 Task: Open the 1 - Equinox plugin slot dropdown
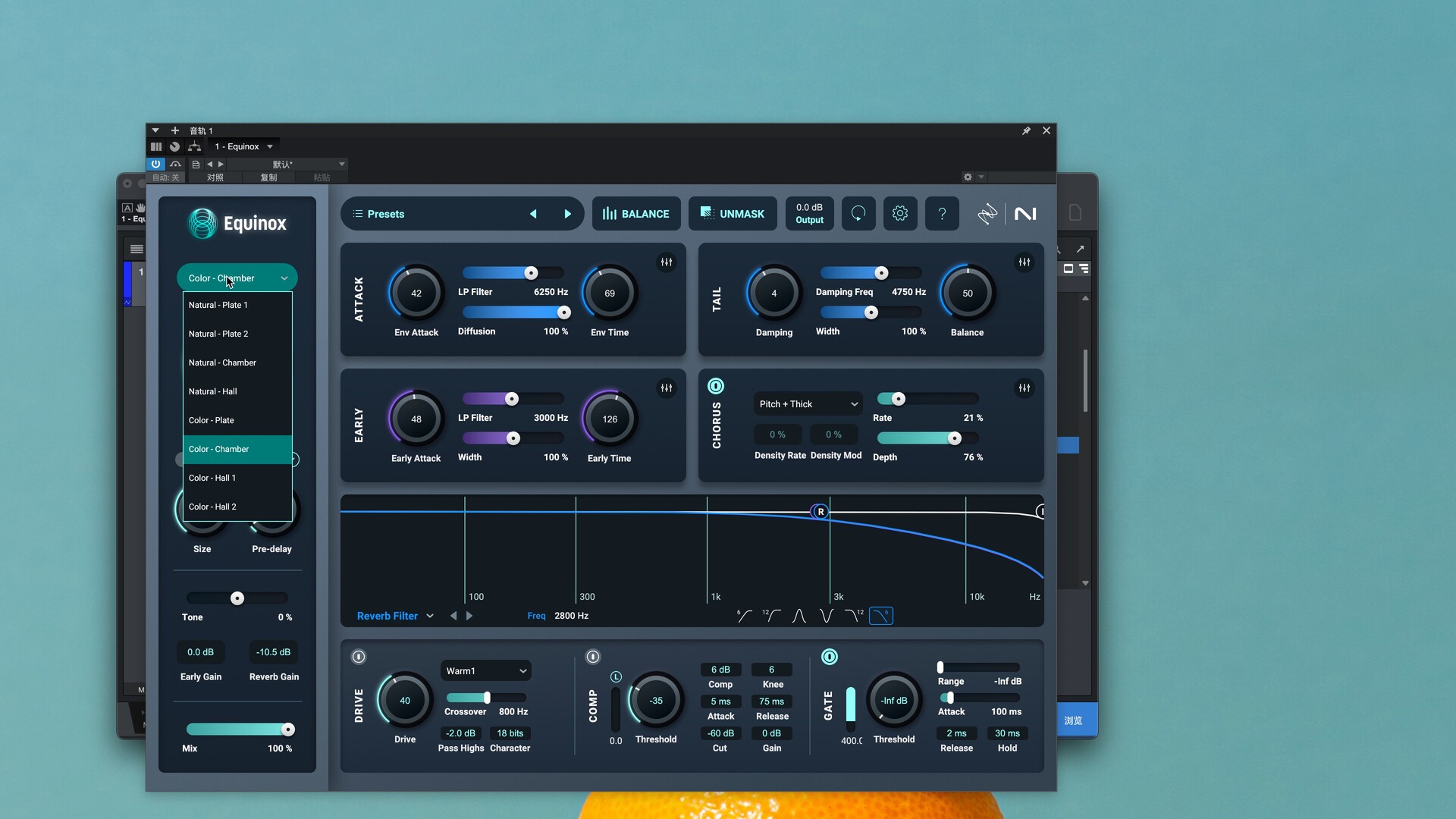[243, 146]
